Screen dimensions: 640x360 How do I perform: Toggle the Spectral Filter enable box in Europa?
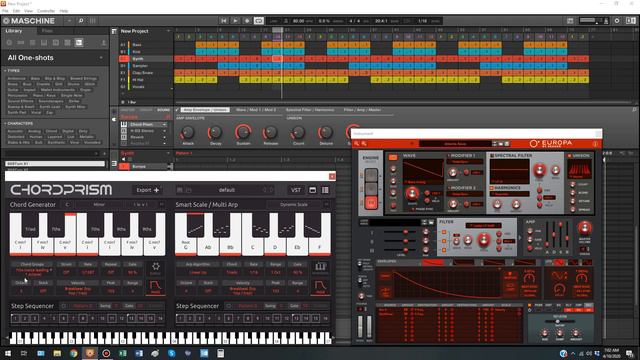point(492,156)
